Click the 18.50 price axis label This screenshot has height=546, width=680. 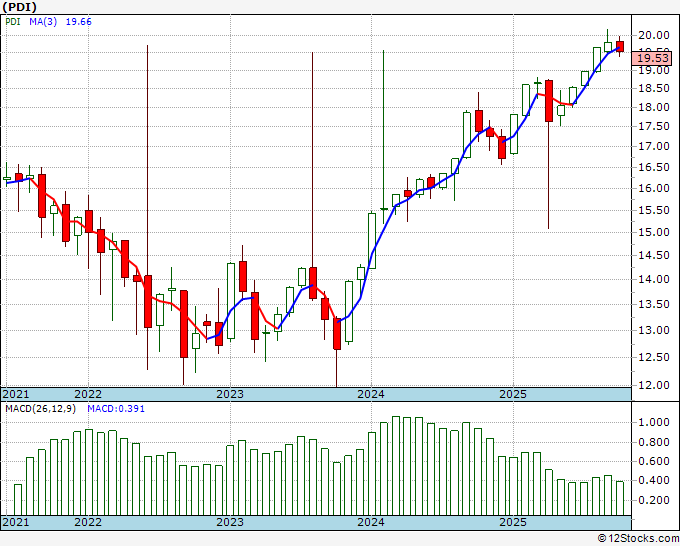654,88
